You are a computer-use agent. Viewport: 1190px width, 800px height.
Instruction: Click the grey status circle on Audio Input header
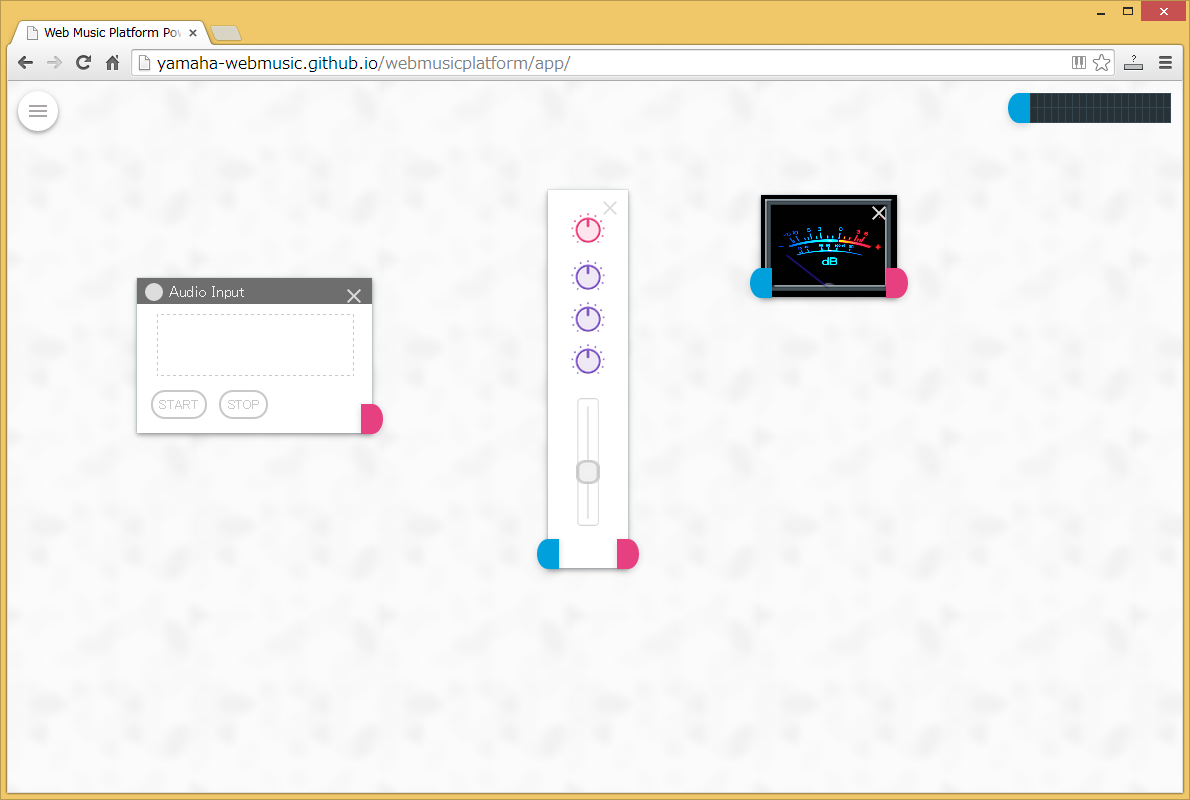[154, 291]
